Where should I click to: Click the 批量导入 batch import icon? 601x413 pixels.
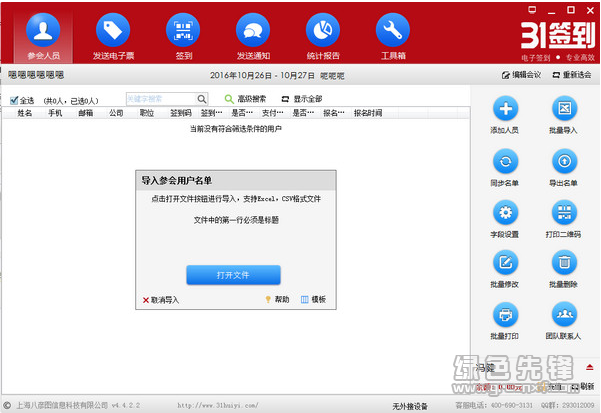point(564,109)
